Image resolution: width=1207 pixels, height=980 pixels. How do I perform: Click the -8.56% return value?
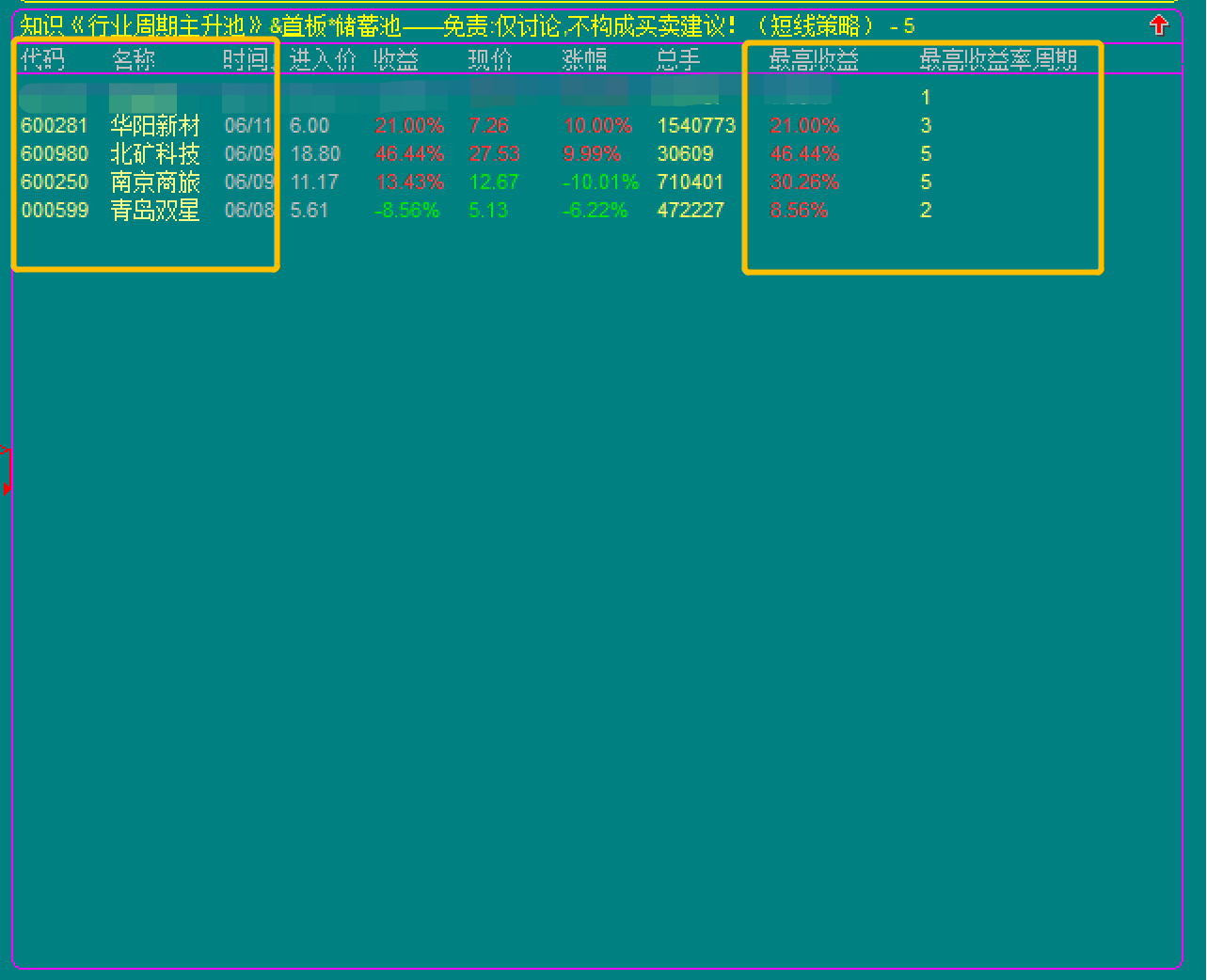pos(406,211)
